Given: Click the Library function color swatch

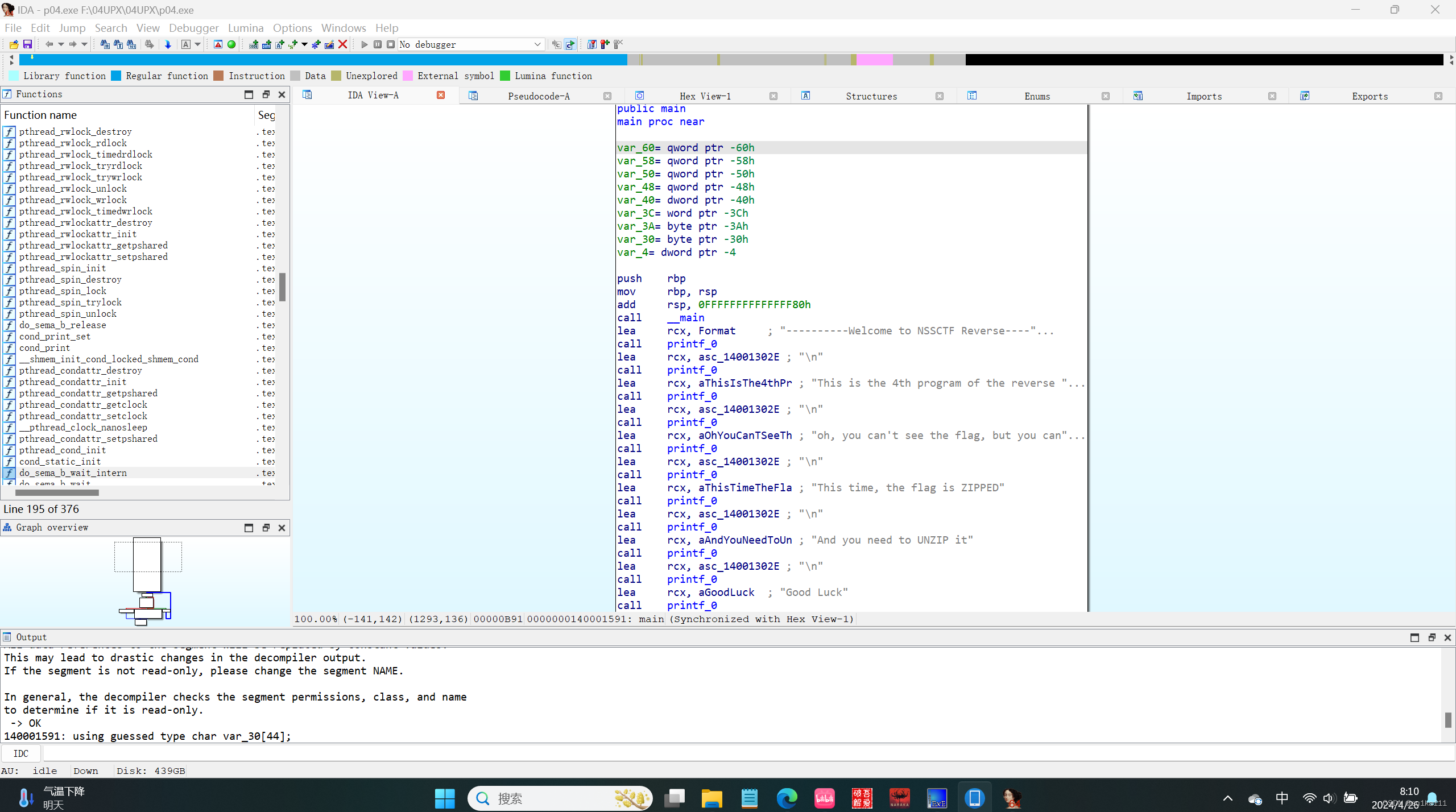Looking at the screenshot, I should pos(14,76).
